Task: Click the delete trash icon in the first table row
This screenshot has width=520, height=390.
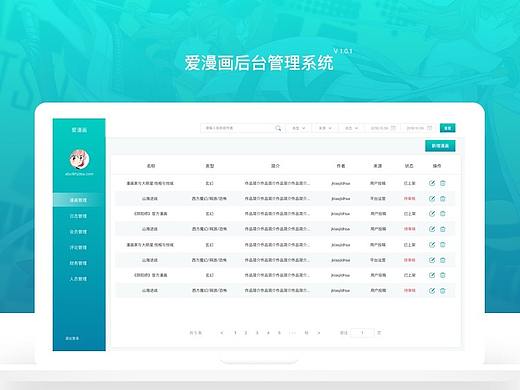Action: pos(443,183)
